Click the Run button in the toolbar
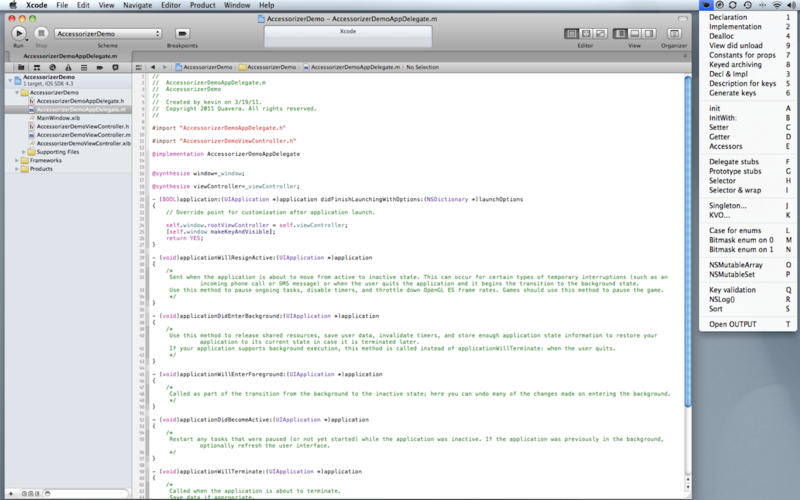The width and height of the screenshot is (800, 500). 18,33
